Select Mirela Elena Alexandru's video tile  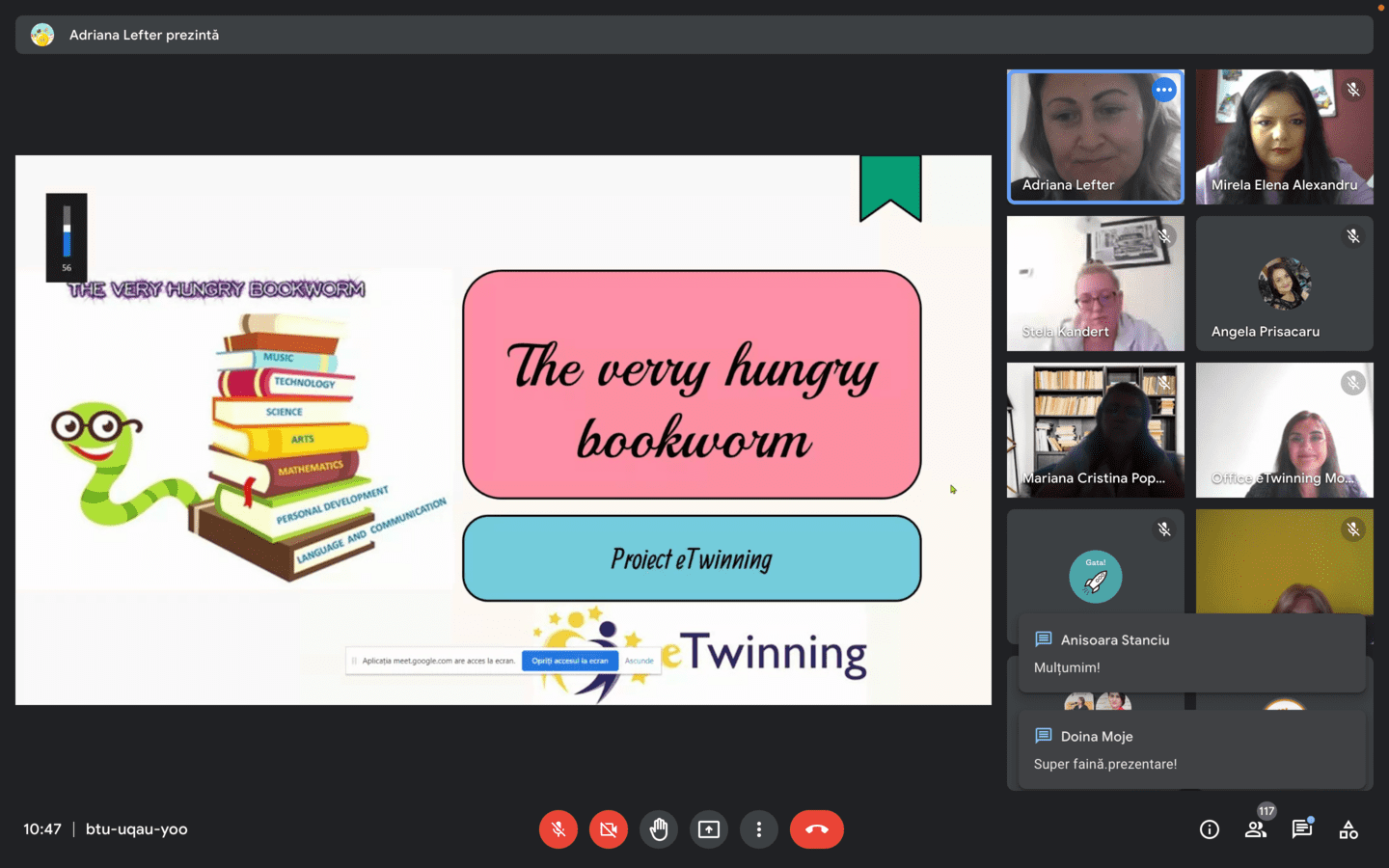coord(1285,137)
